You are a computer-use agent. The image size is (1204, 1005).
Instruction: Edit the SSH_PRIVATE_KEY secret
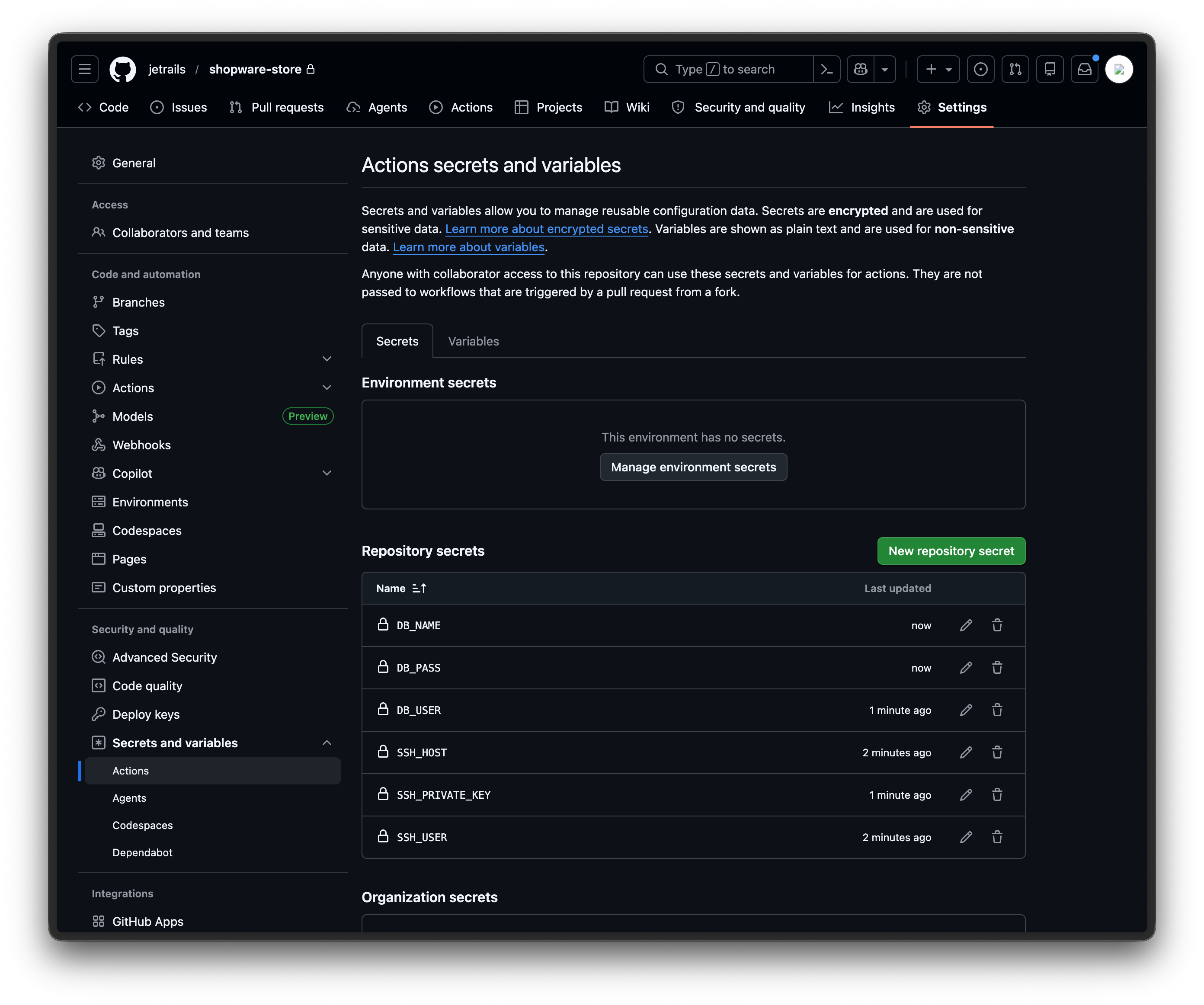[966, 795]
